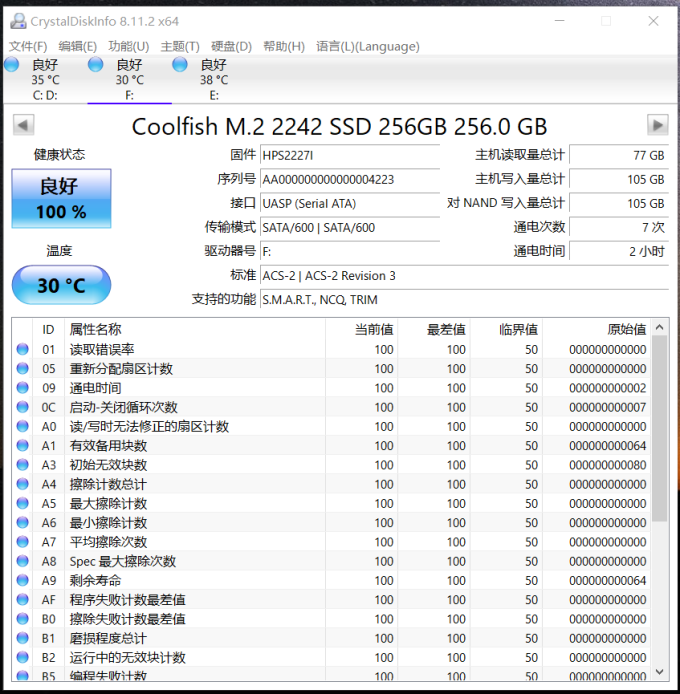Select the 读取错误率 attribute name
Viewport: 680px width, 694px height.
tap(102, 350)
